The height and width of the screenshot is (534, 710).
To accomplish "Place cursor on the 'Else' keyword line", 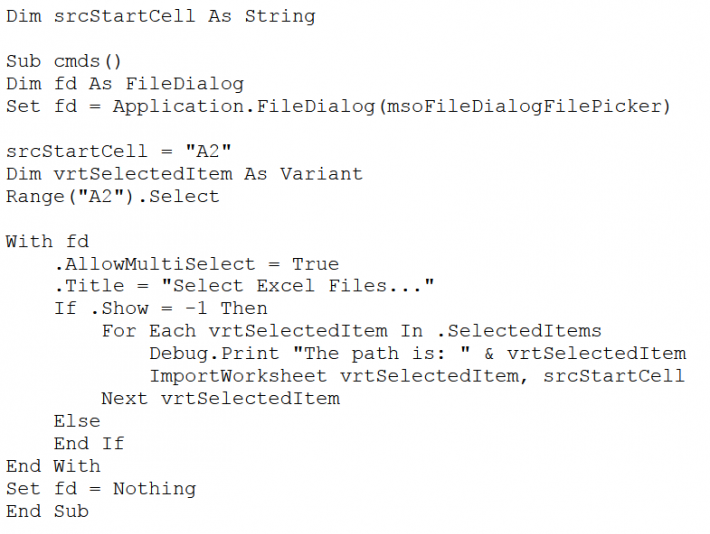I will tap(77, 421).
